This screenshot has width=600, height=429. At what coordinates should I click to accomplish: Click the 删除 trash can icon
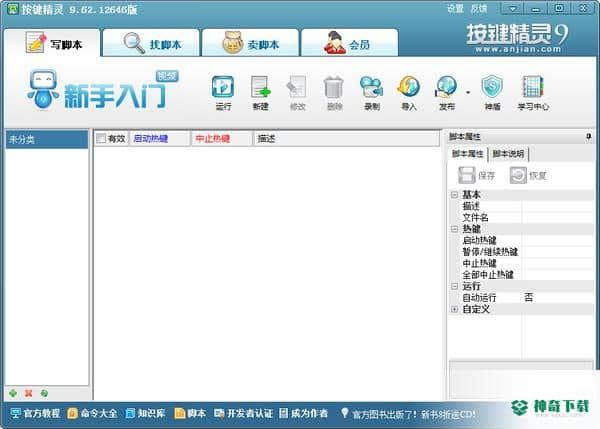334,93
